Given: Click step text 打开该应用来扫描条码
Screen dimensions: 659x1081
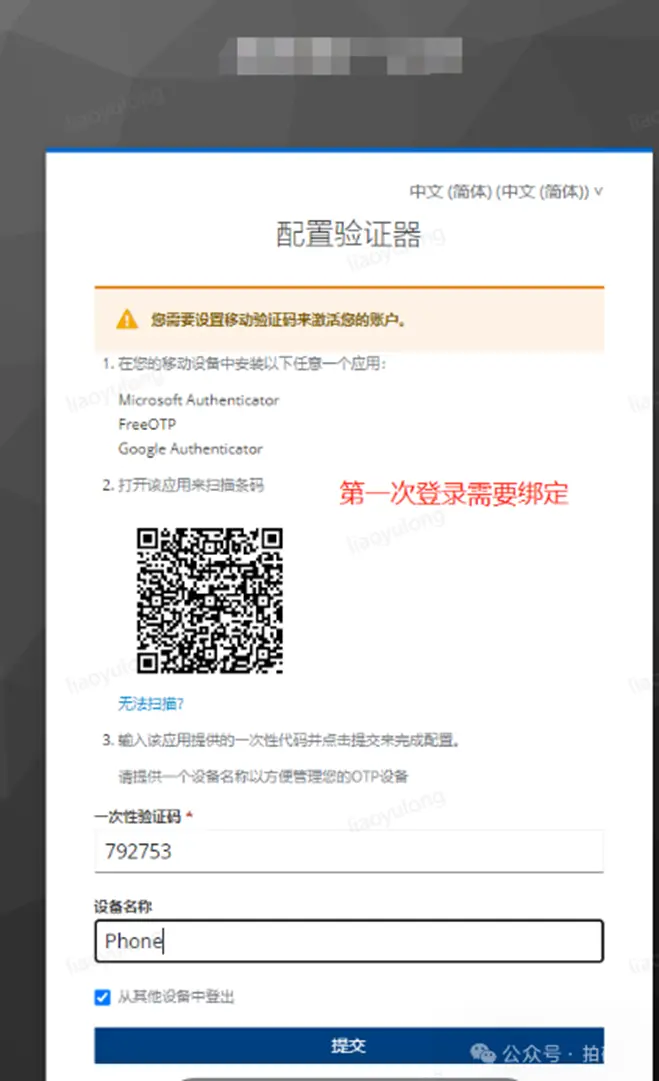Looking at the screenshot, I should tap(191, 485).
